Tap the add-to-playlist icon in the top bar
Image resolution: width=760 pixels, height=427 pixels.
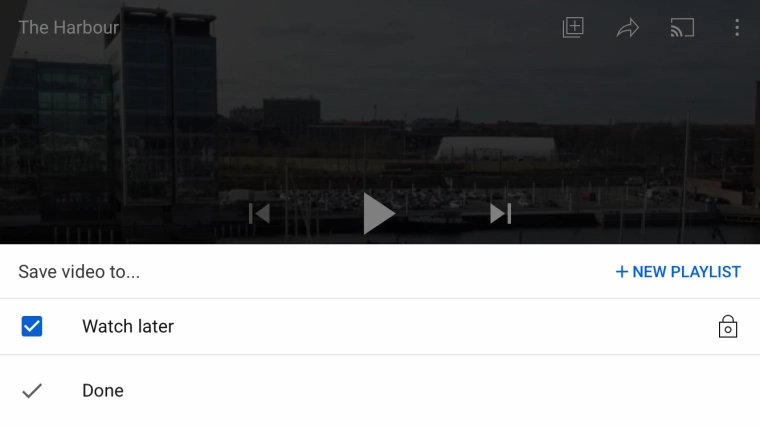click(573, 28)
